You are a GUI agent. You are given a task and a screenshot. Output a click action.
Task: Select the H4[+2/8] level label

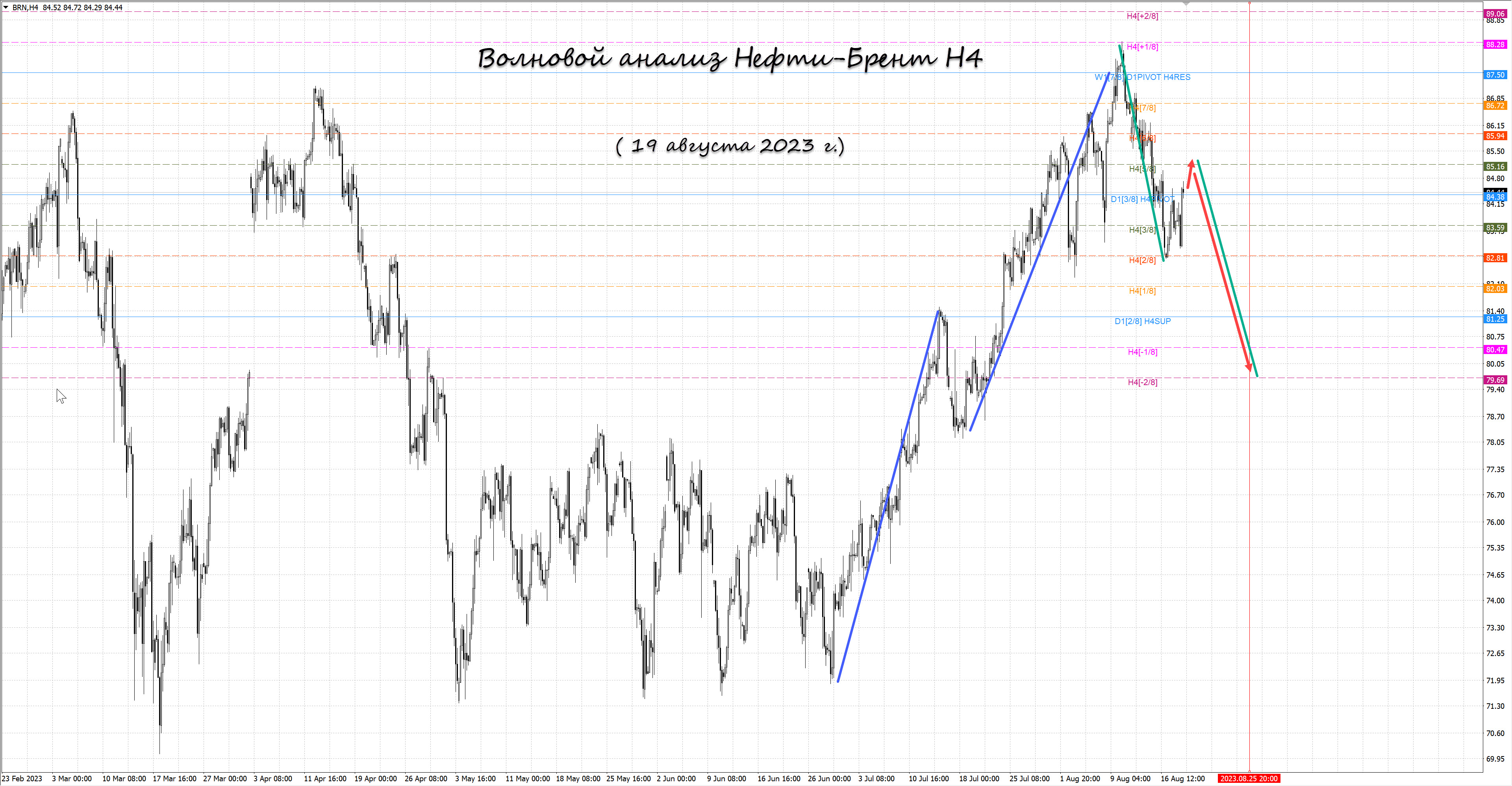(x=1142, y=16)
